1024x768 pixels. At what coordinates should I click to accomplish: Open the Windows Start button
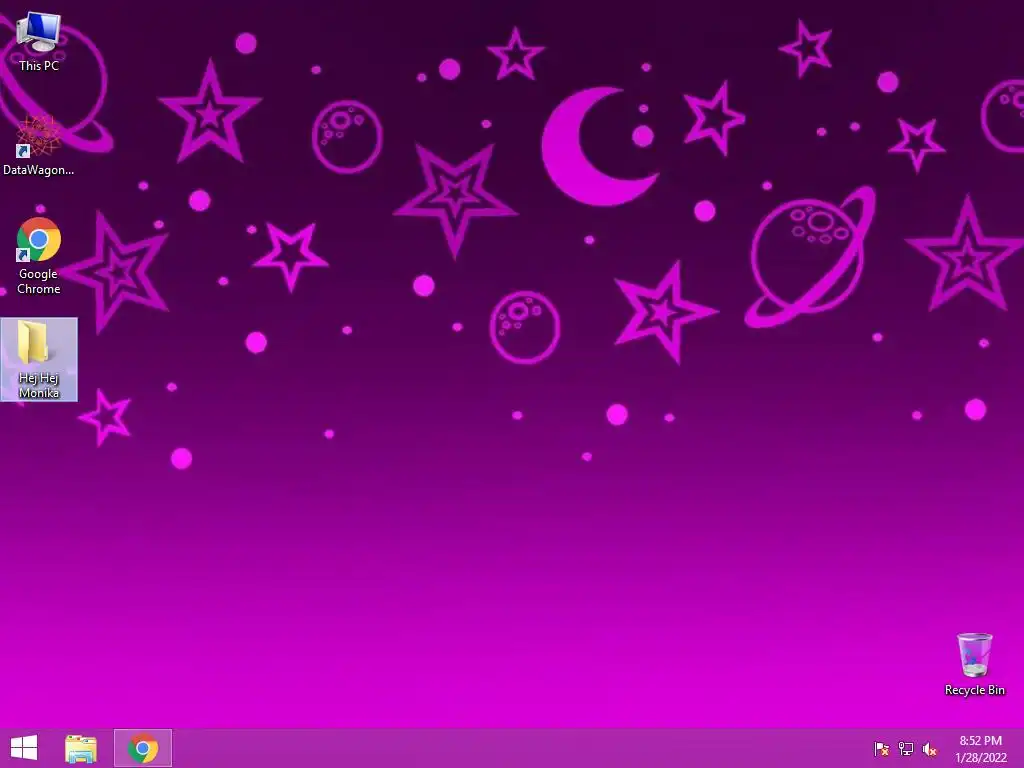[x=24, y=748]
